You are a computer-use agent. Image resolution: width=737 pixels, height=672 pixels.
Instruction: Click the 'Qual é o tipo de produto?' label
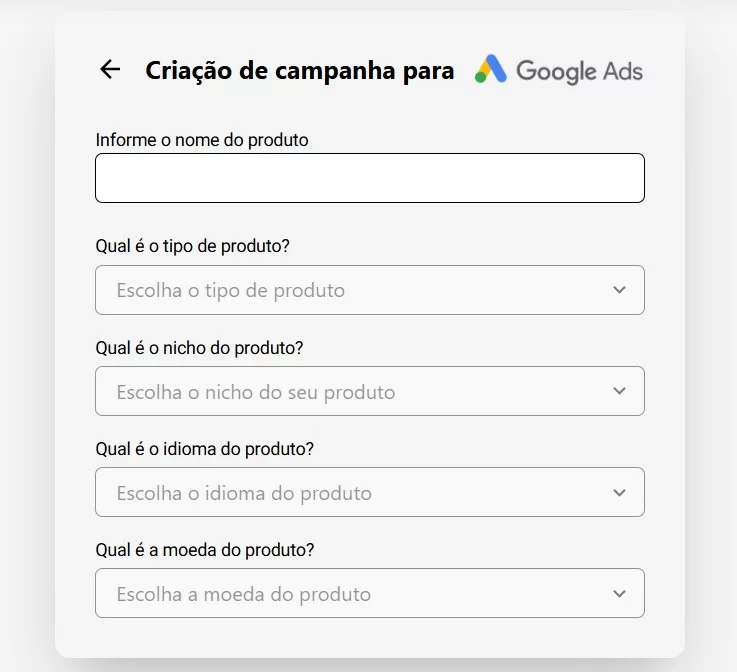(199, 246)
